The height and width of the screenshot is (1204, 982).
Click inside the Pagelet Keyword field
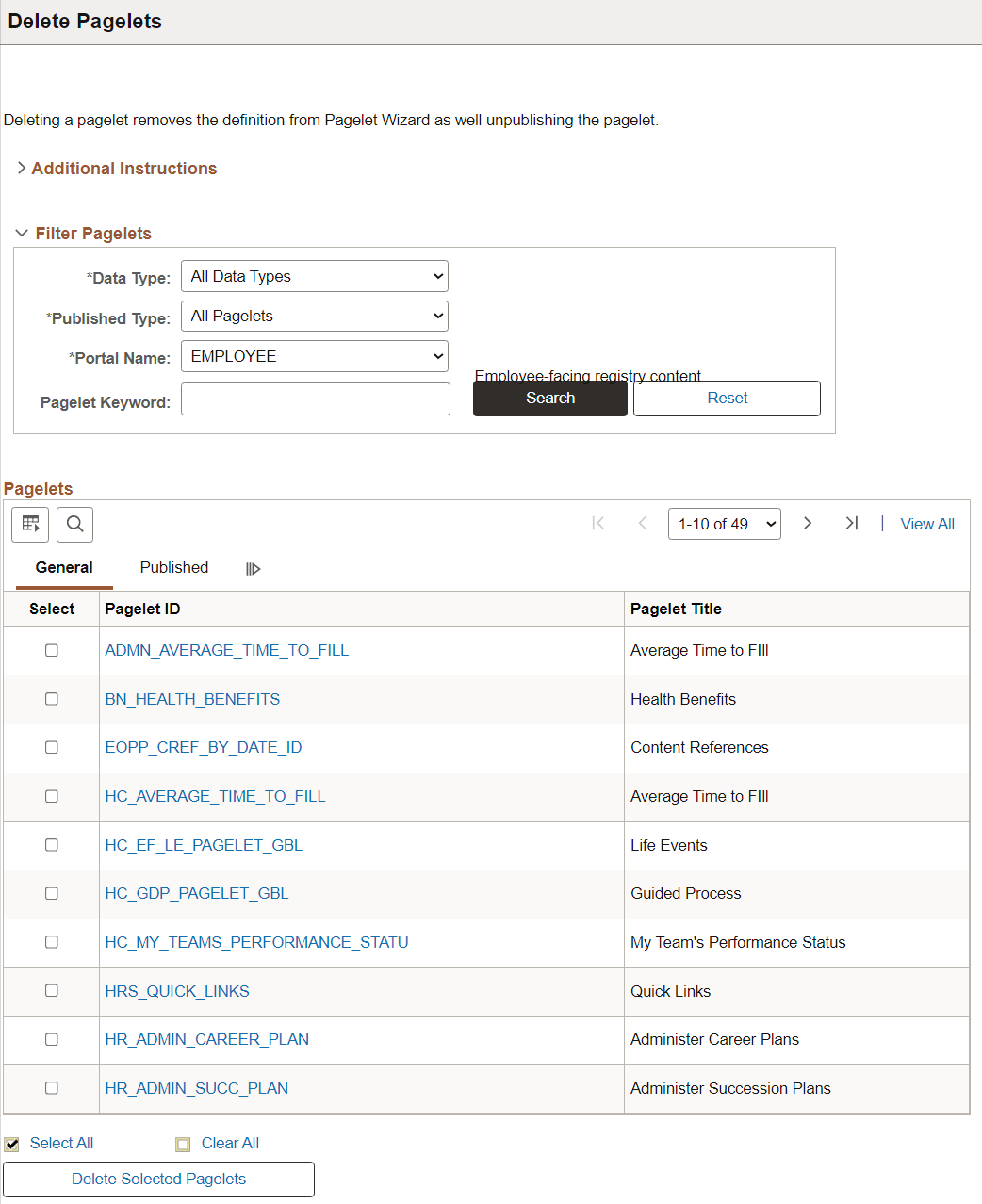tap(315, 399)
